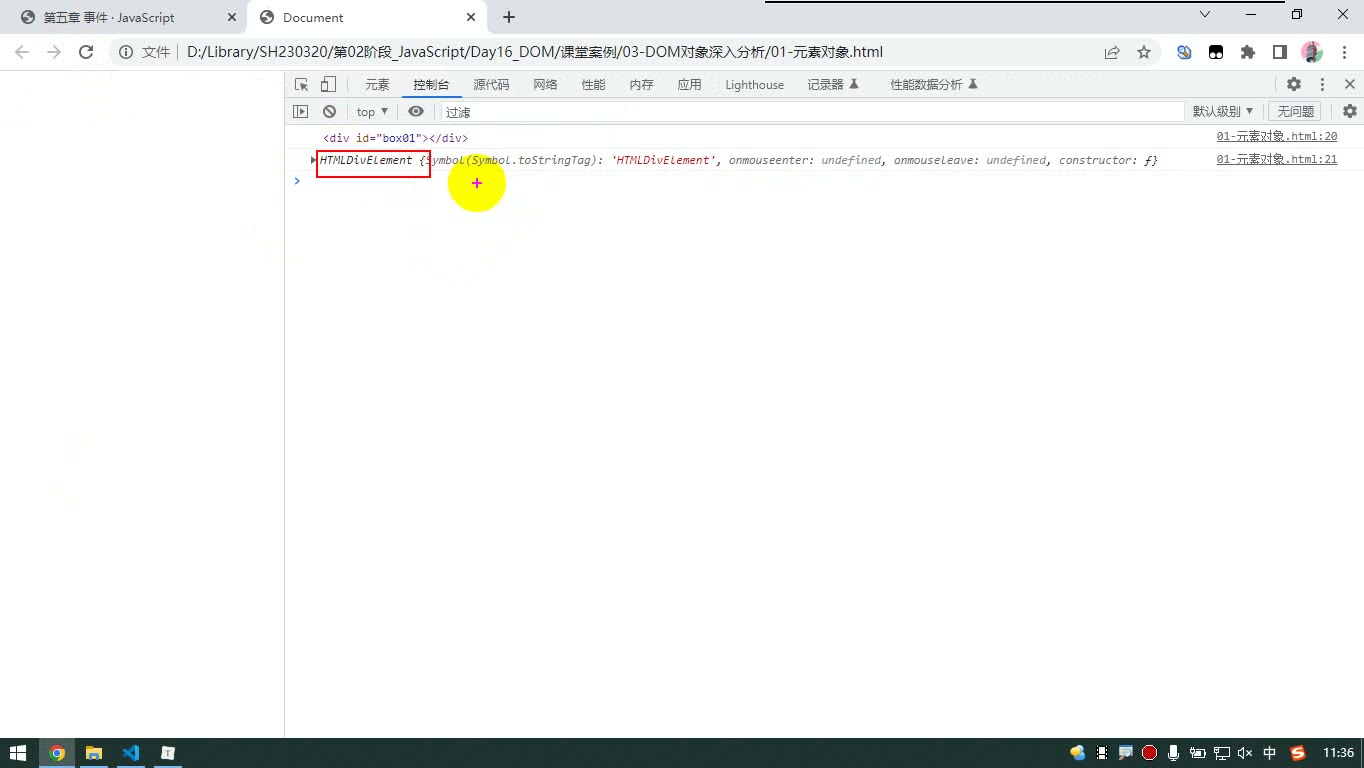Open the Chrome three-dot main menu
This screenshot has height=768, width=1364.
point(1344,52)
